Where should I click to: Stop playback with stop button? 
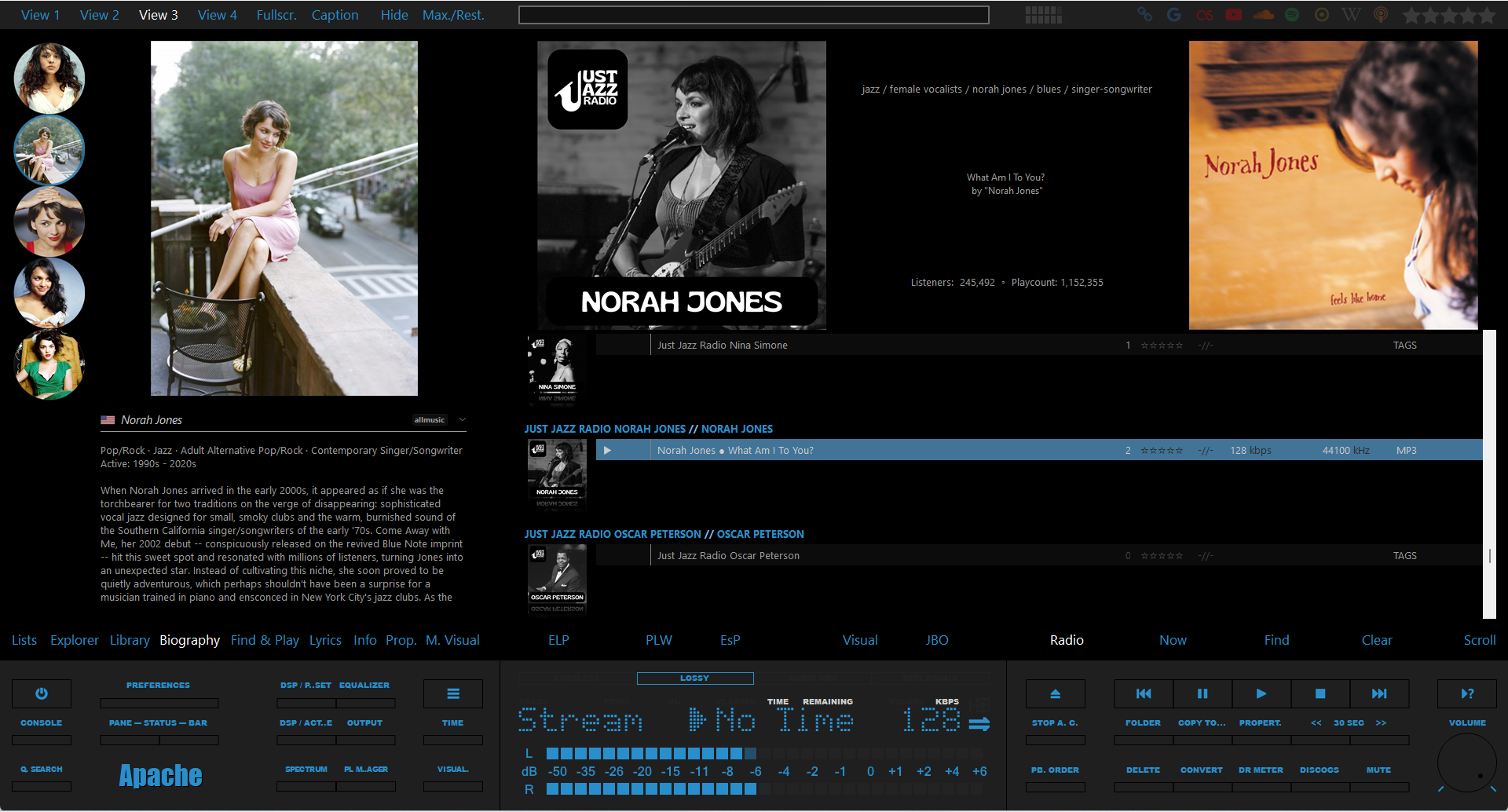[x=1320, y=693]
